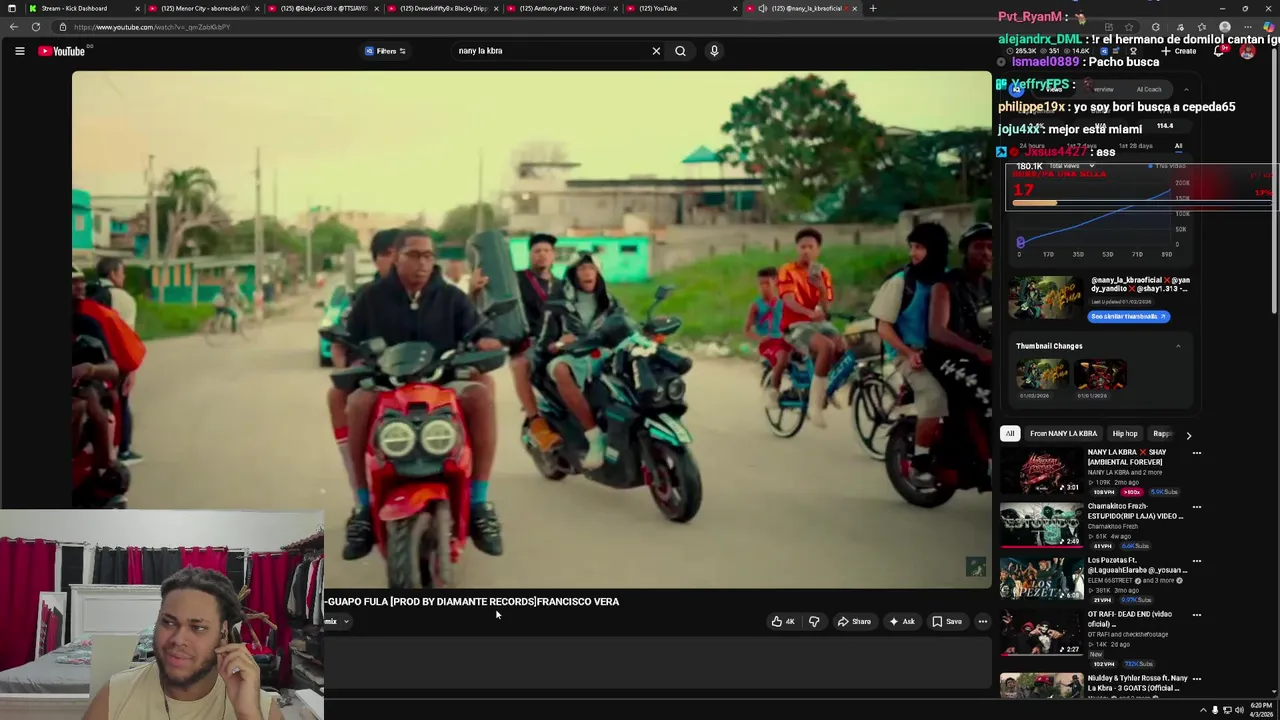
Task: Like the video with thumbs up
Action: tap(782, 622)
